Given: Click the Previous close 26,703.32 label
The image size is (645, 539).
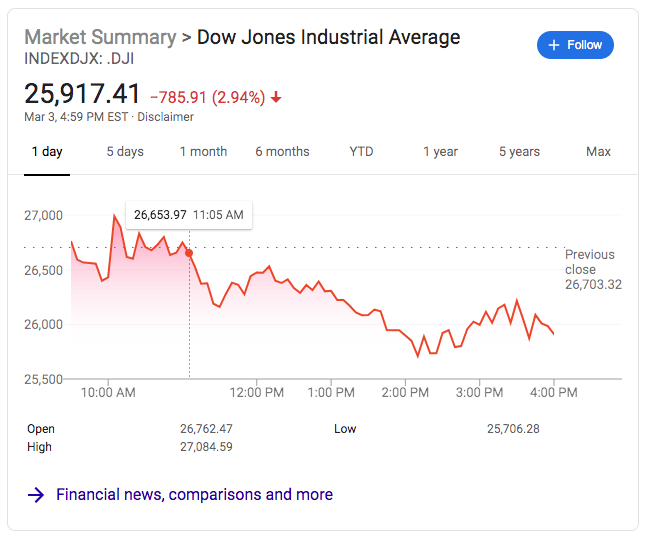Looking at the screenshot, I should tap(592, 270).
